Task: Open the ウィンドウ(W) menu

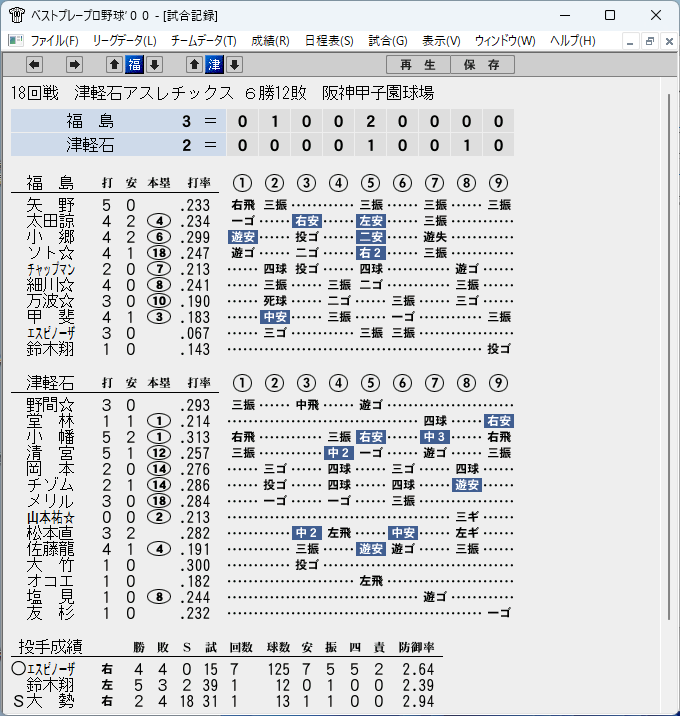Action: click(505, 41)
